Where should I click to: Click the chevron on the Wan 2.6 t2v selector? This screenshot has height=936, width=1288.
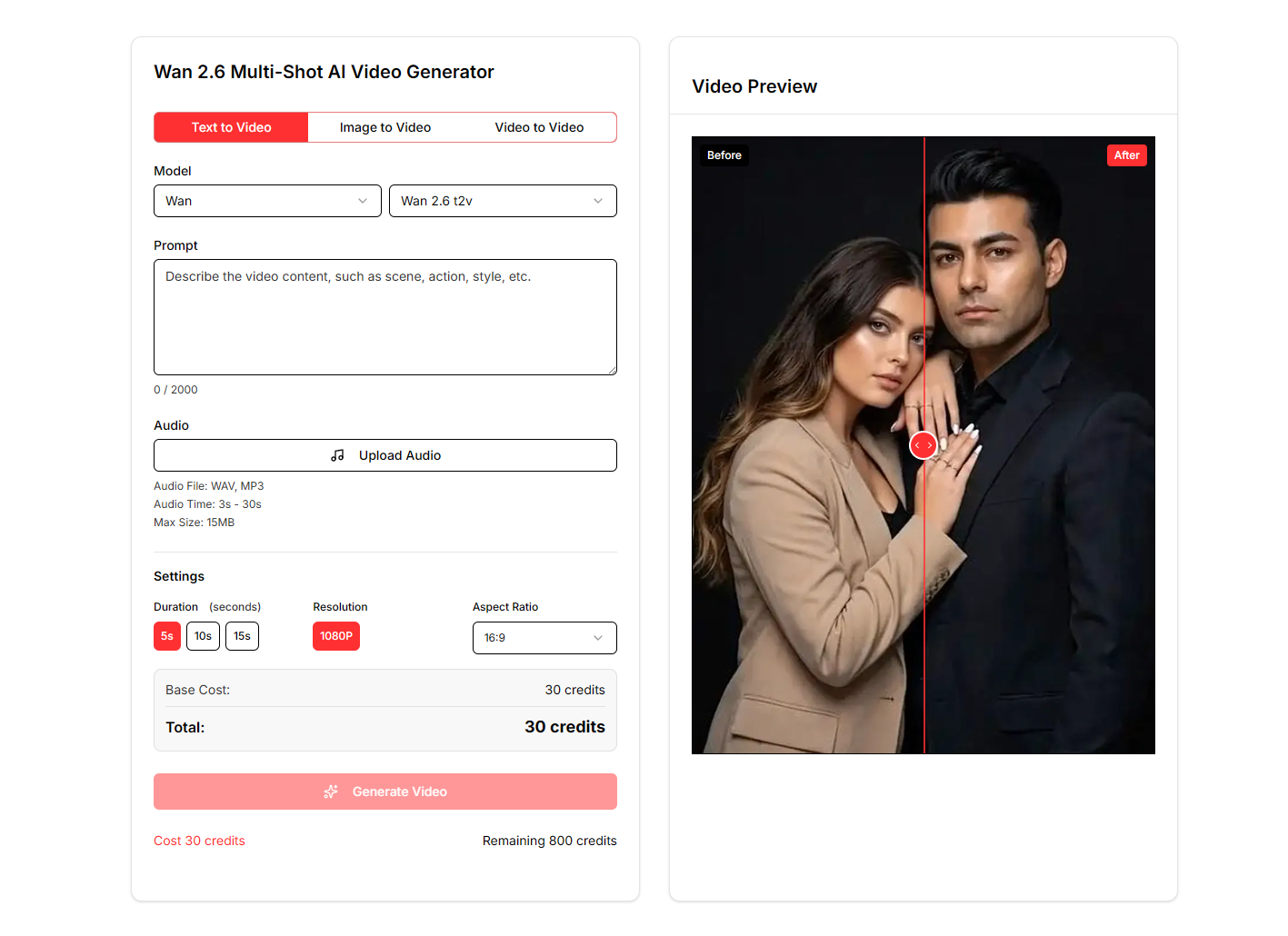click(x=597, y=201)
